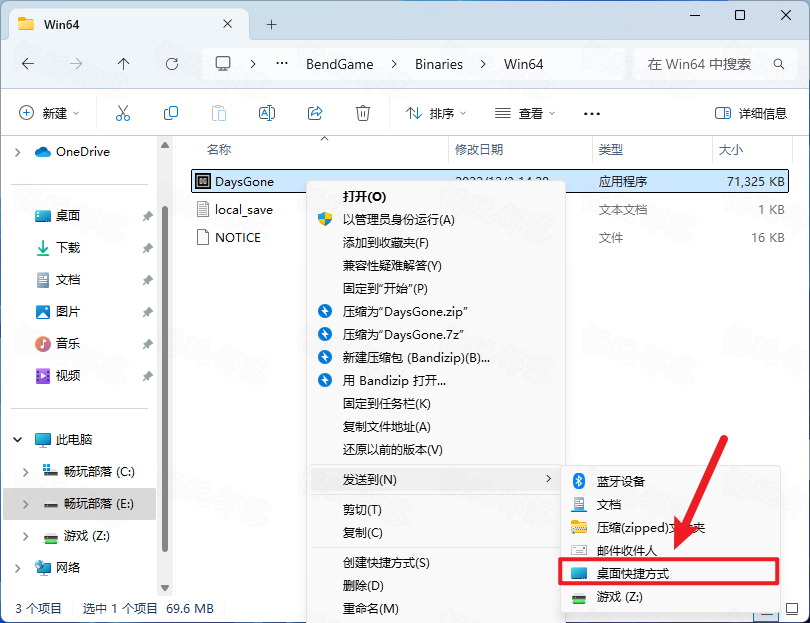
Task: Close the Win64 tab
Action: coord(227,24)
